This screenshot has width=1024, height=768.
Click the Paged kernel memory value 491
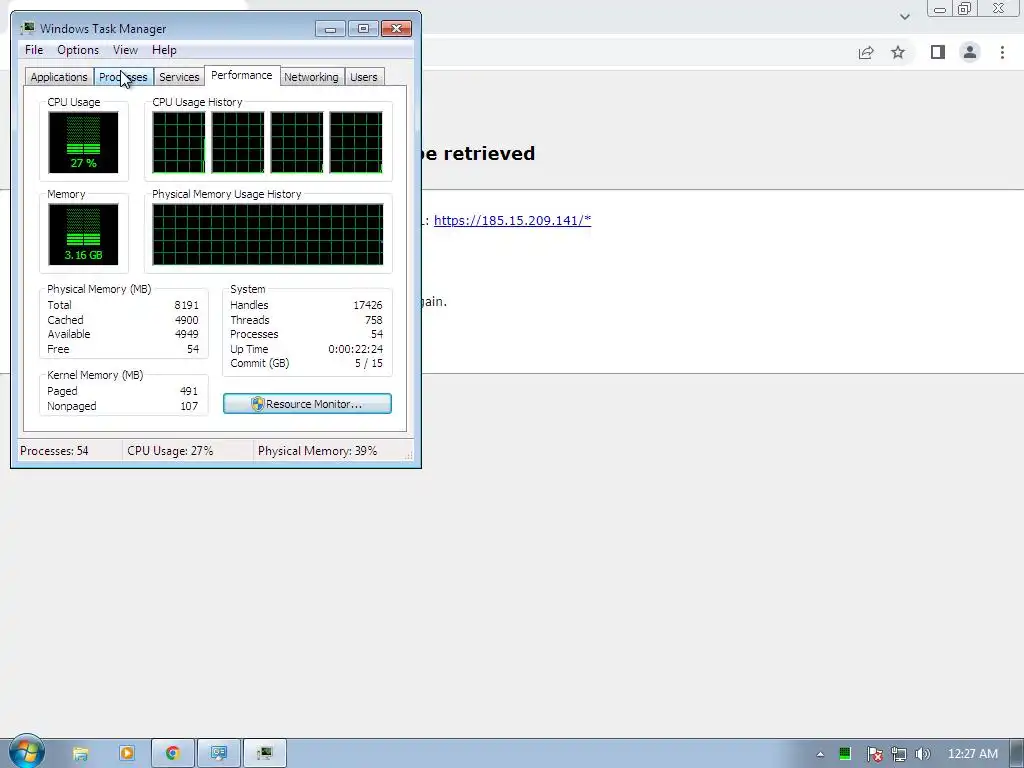[189, 391]
